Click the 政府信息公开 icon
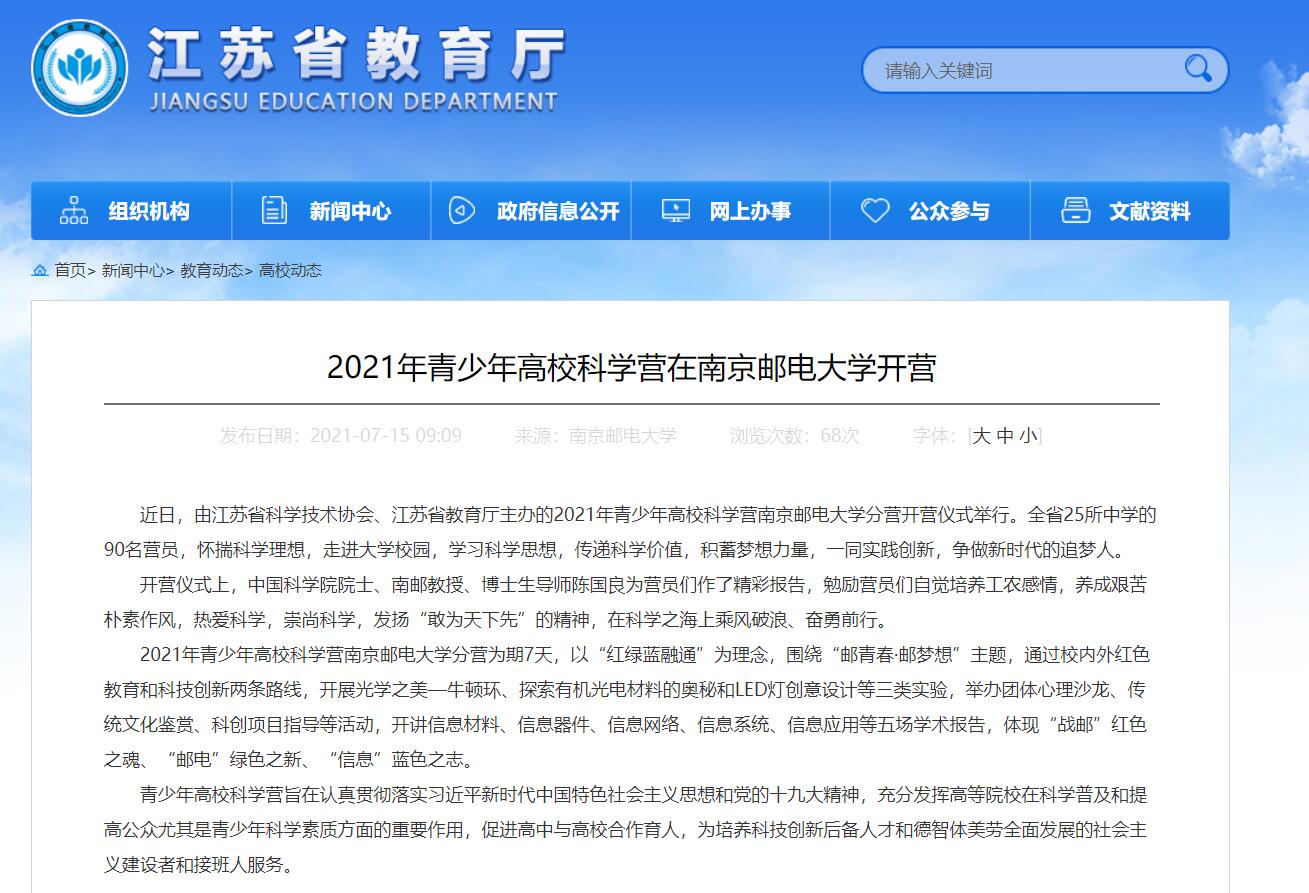 pyautogui.click(x=461, y=211)
